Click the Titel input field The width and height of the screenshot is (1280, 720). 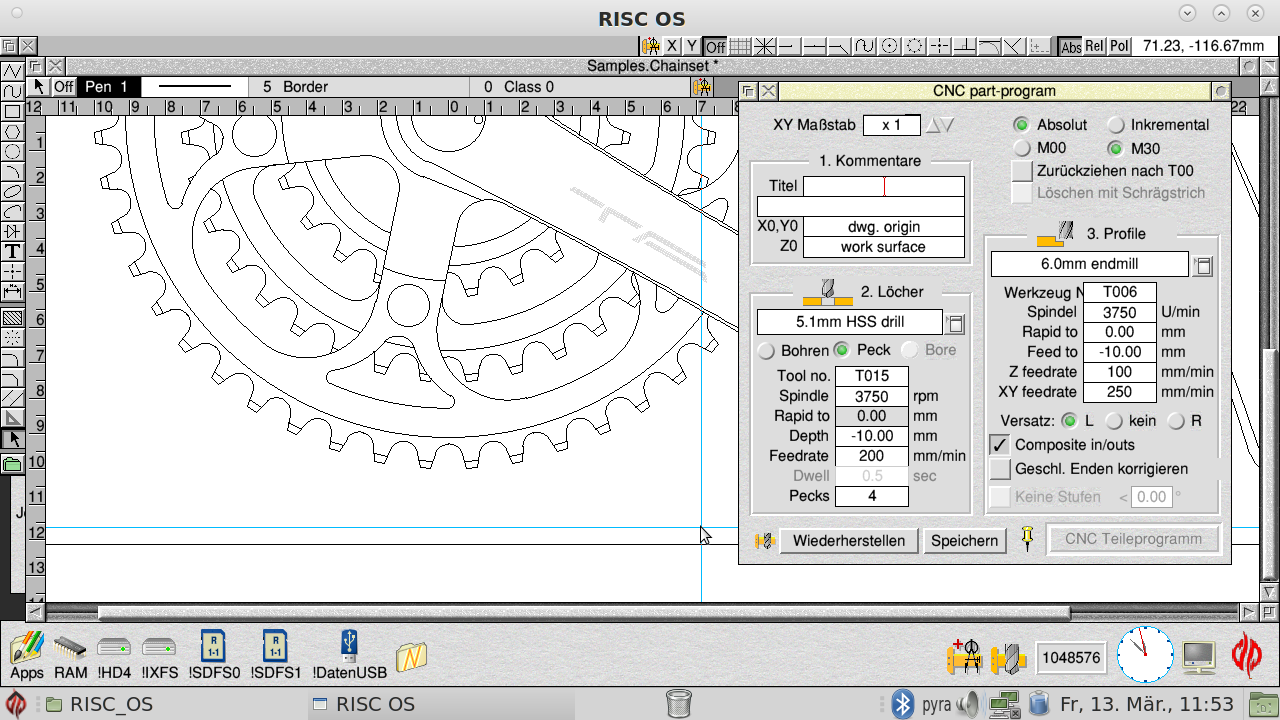pos(884,185)
